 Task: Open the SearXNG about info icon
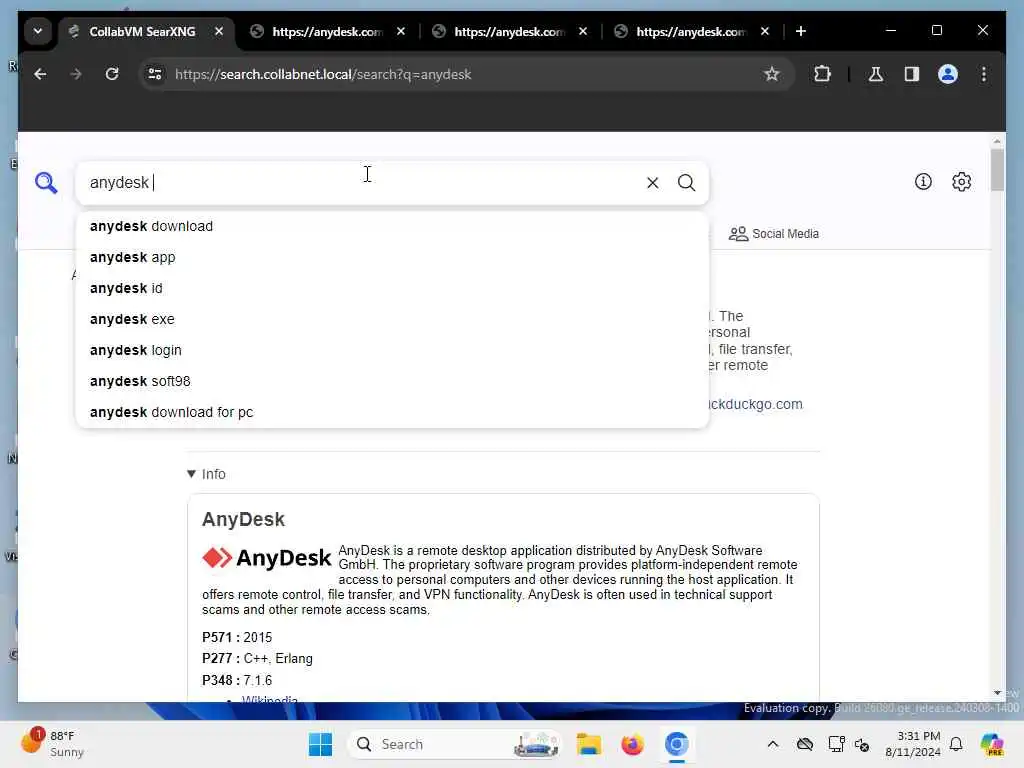[x=923, y=182]
